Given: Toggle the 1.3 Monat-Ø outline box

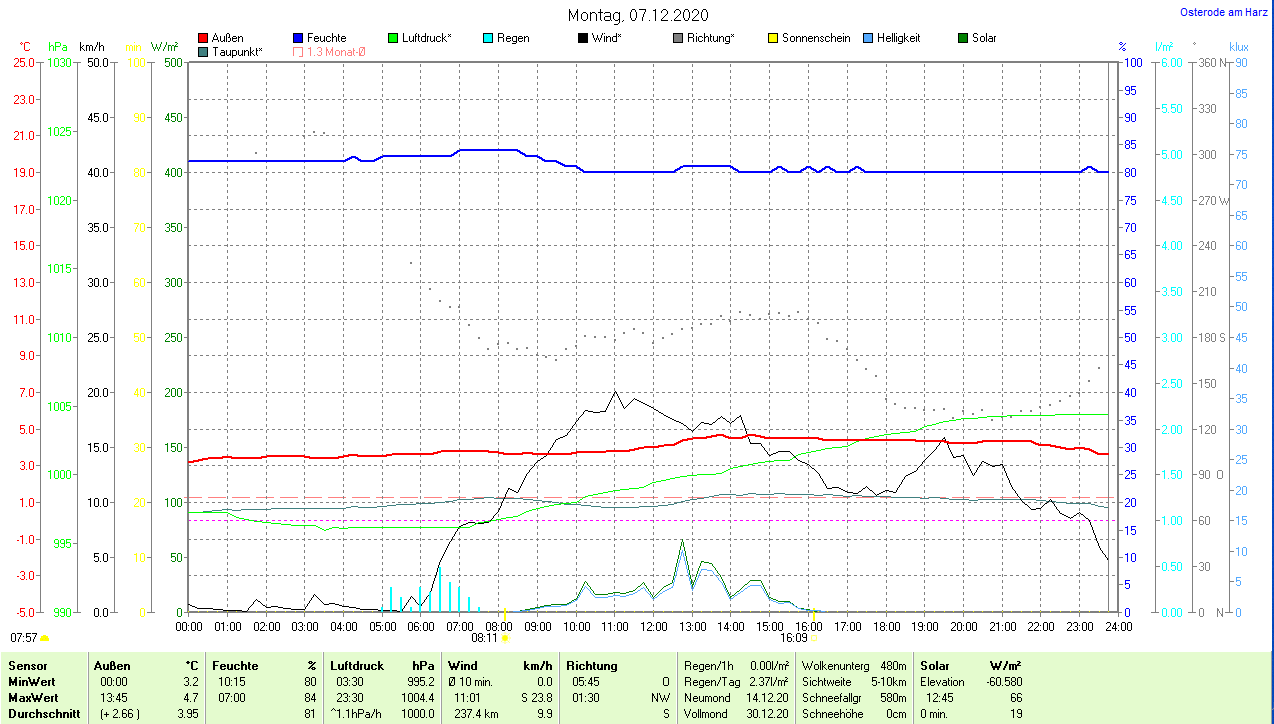Looking at the screenshot, I should coord(299,51).
